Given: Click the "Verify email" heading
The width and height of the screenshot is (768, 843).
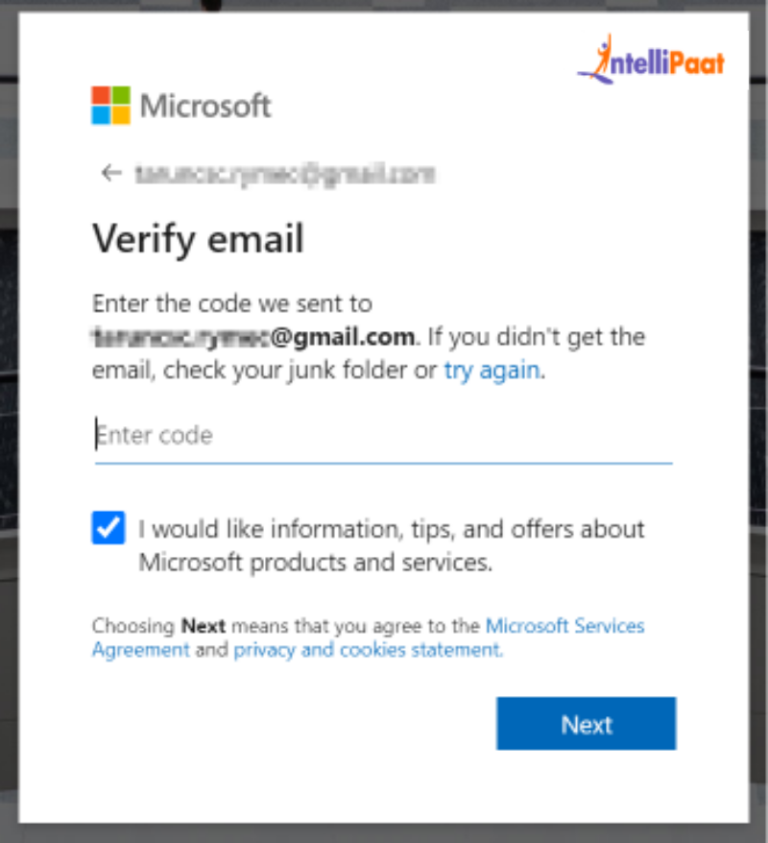Looking at the screenshot, I should [x=198, y=240].
